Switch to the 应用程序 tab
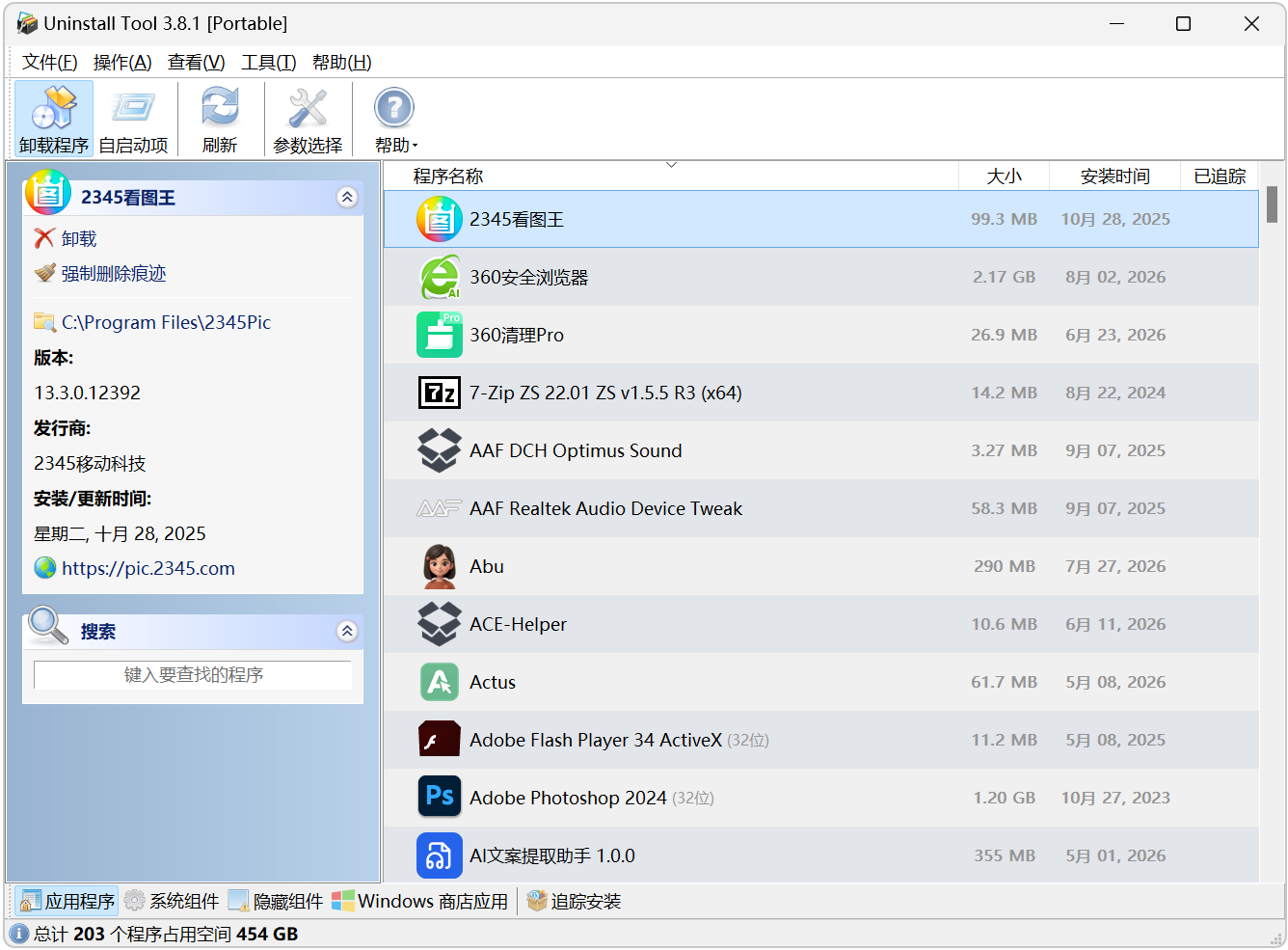Screen dimensions: 1288x950 [67, 901]
